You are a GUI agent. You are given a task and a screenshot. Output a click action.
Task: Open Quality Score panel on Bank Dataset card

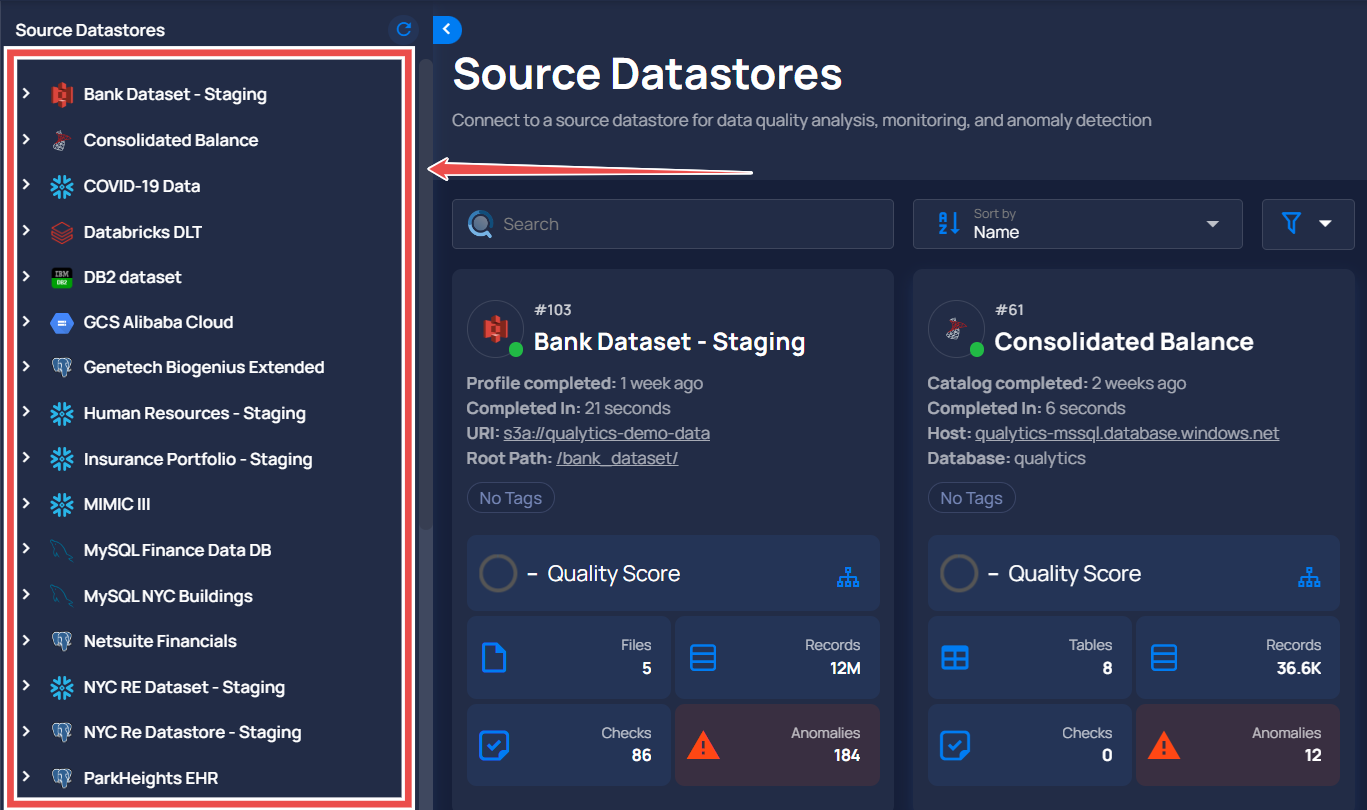673,573
